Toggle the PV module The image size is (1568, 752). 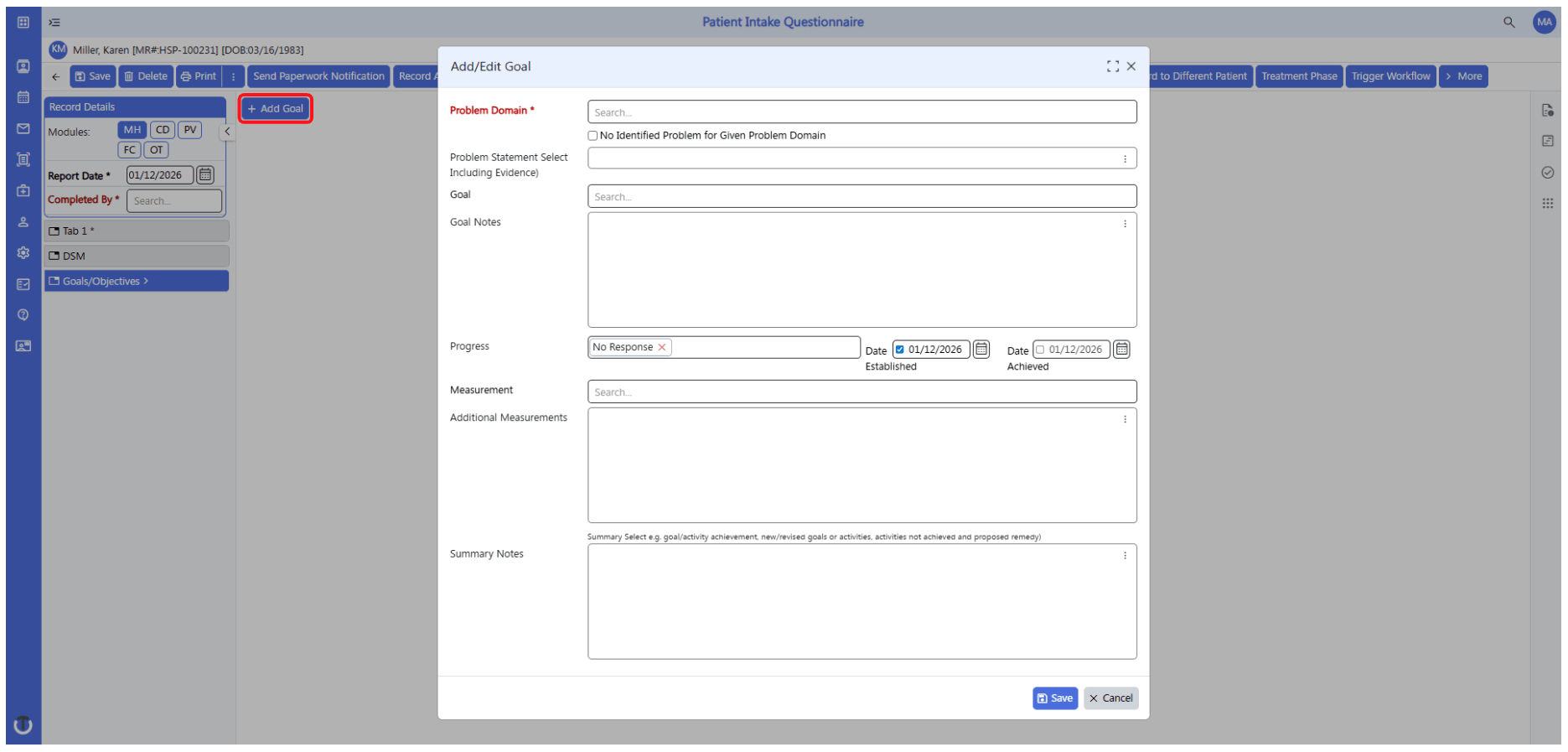point(190,130)
